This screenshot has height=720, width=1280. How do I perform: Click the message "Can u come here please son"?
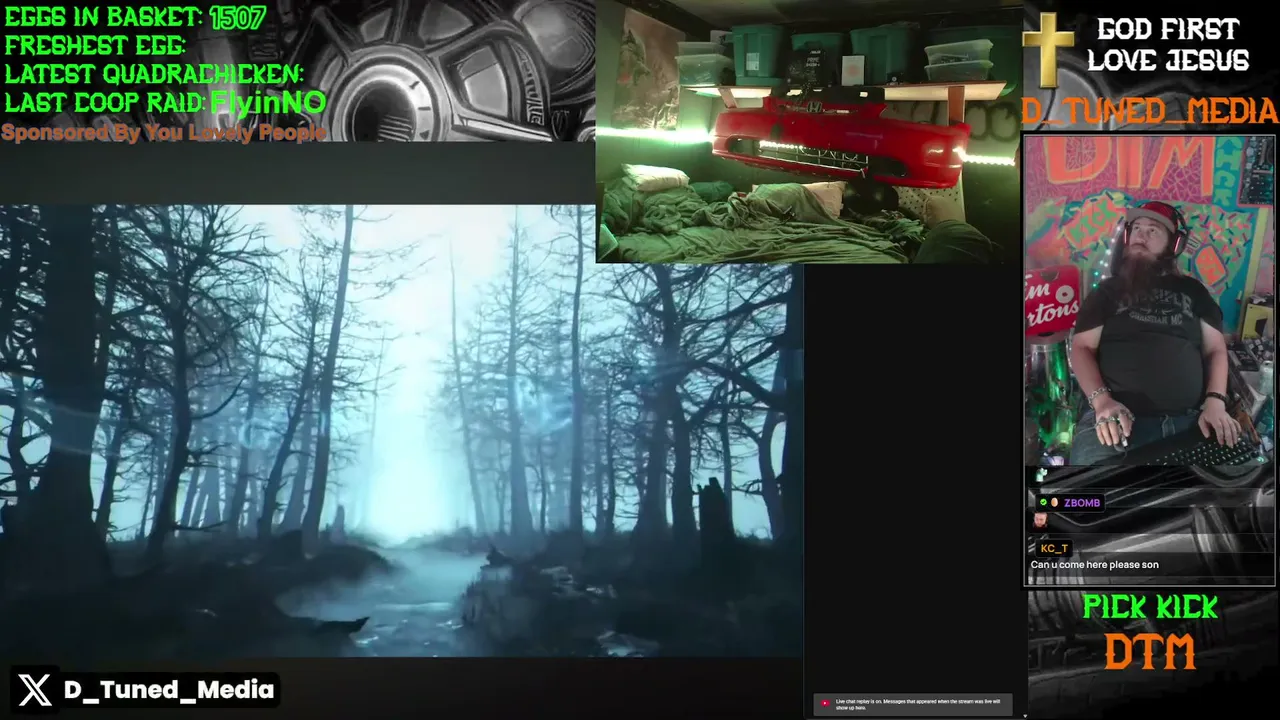click(1094, 565)
